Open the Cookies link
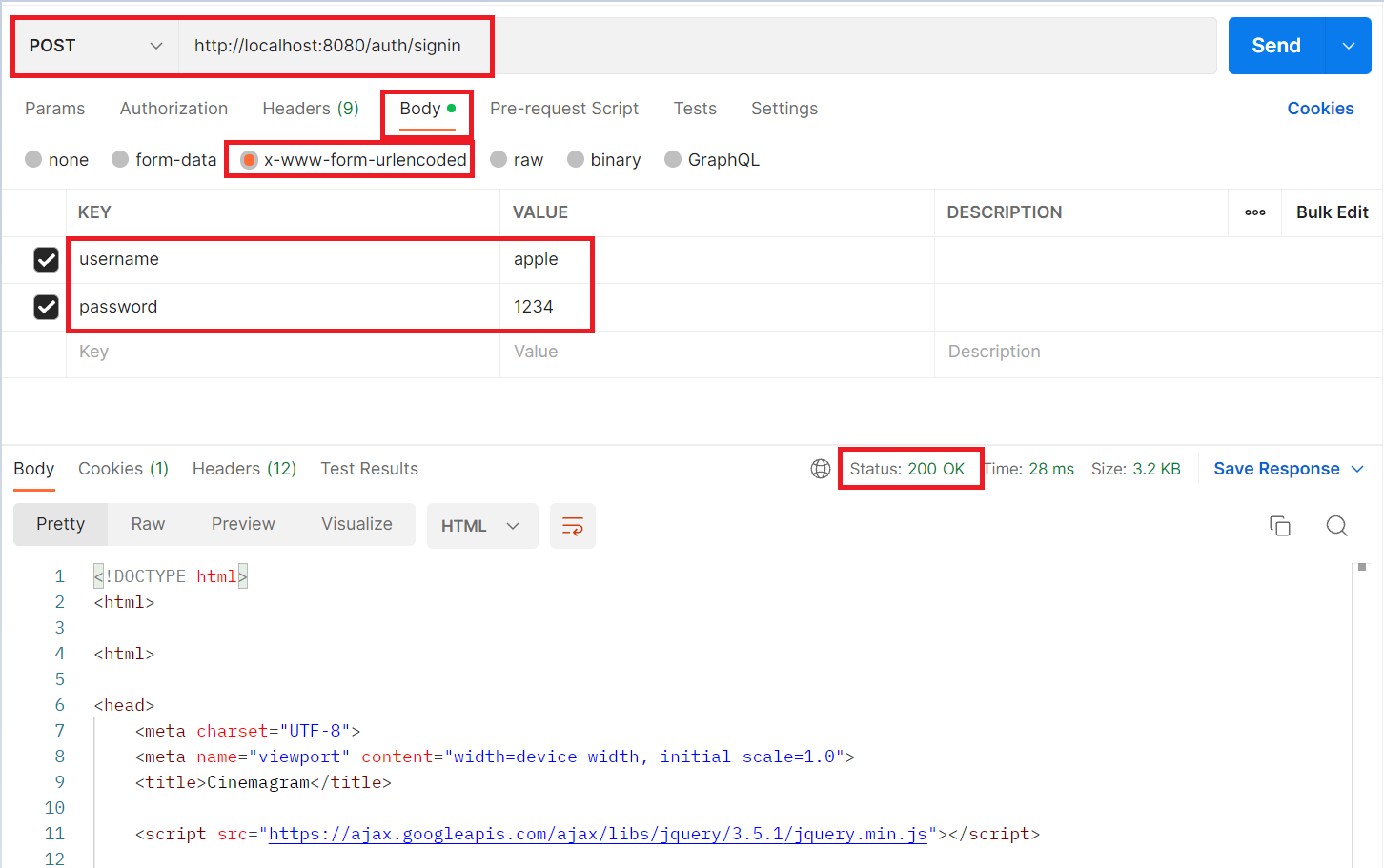 [1320, 109]
